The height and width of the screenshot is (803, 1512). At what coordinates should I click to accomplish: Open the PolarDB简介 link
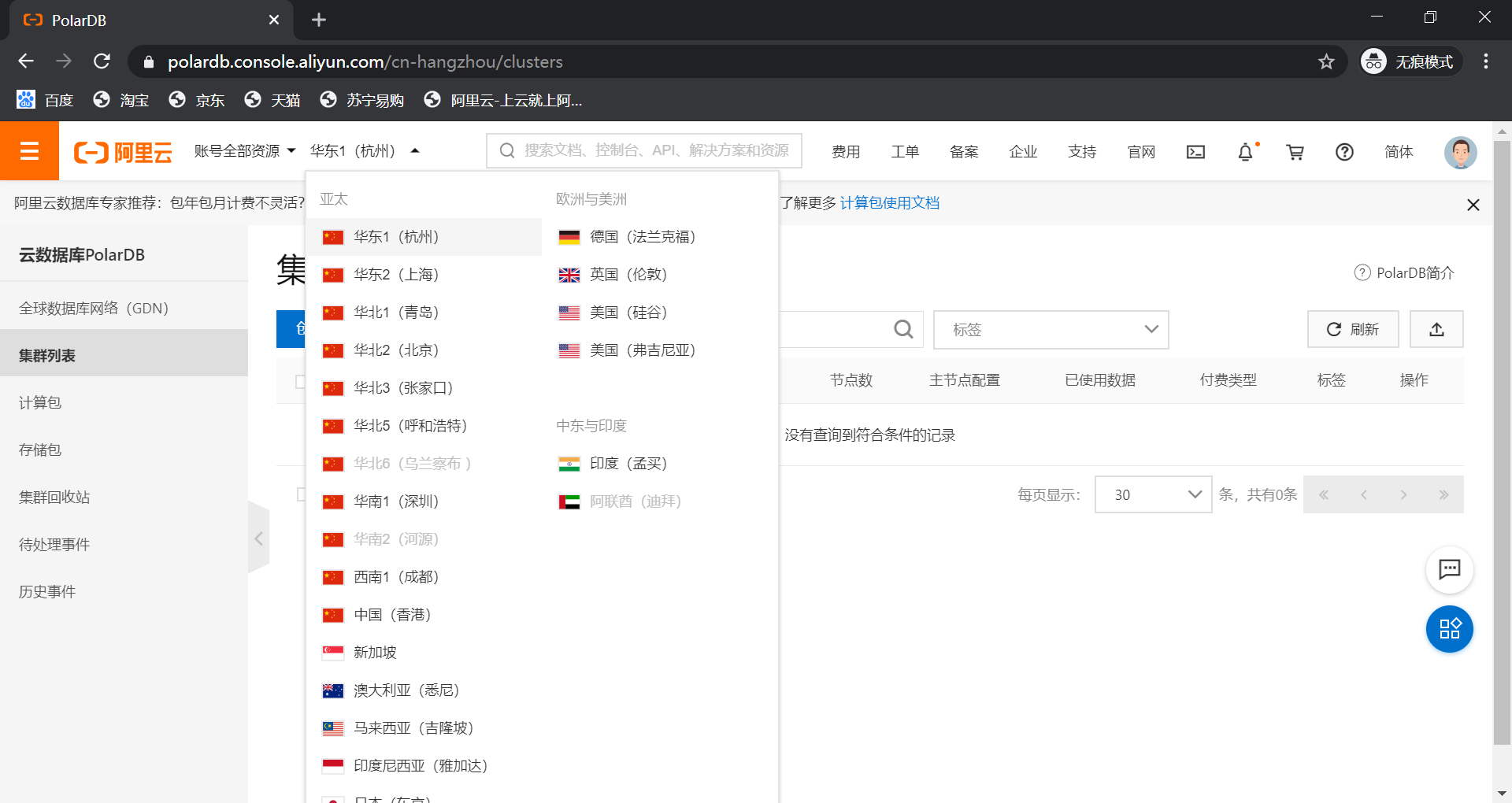[1404, 273]
